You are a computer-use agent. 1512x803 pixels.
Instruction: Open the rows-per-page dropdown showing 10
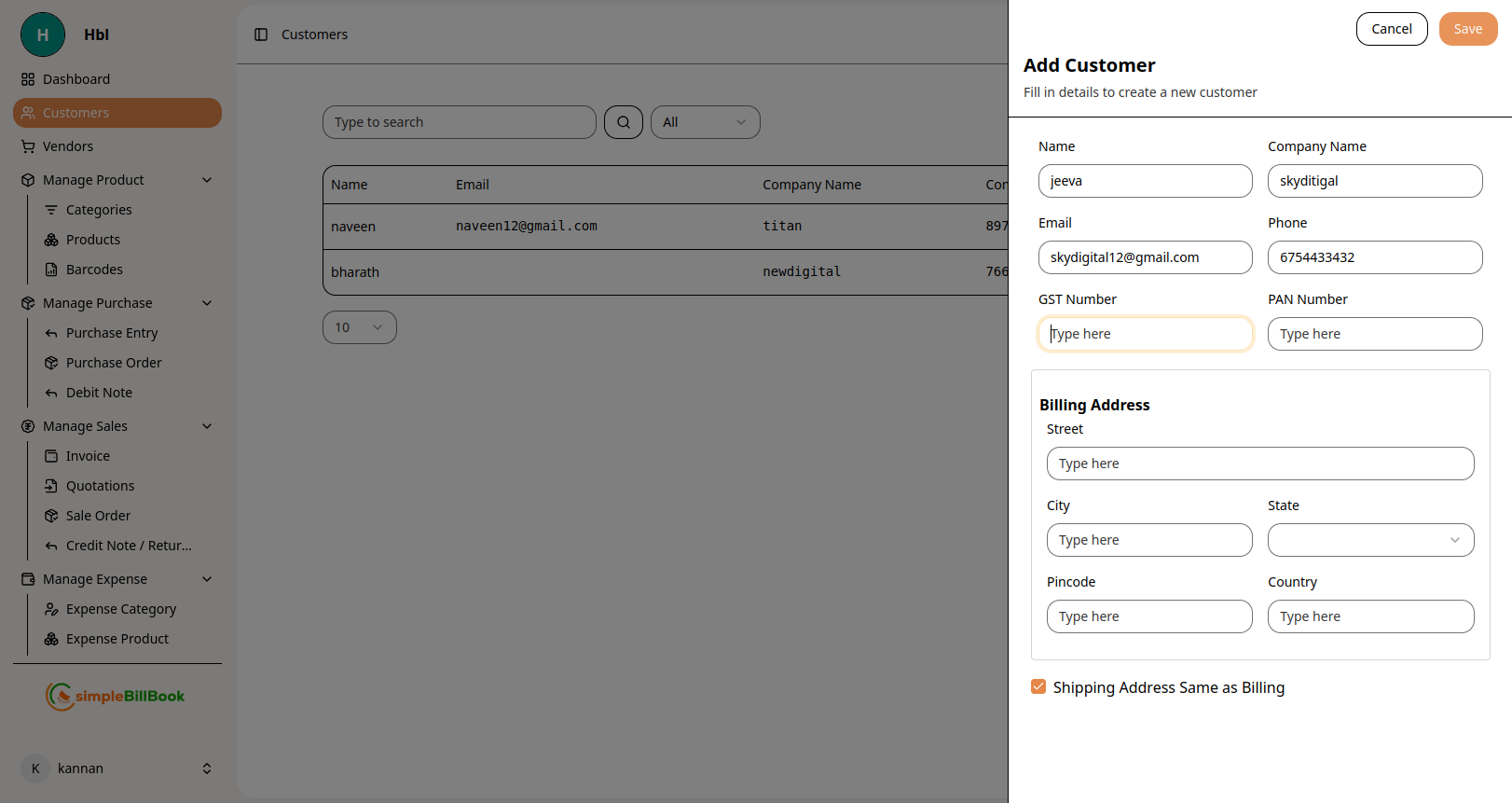pyautogui.click(x=359, y=327)
